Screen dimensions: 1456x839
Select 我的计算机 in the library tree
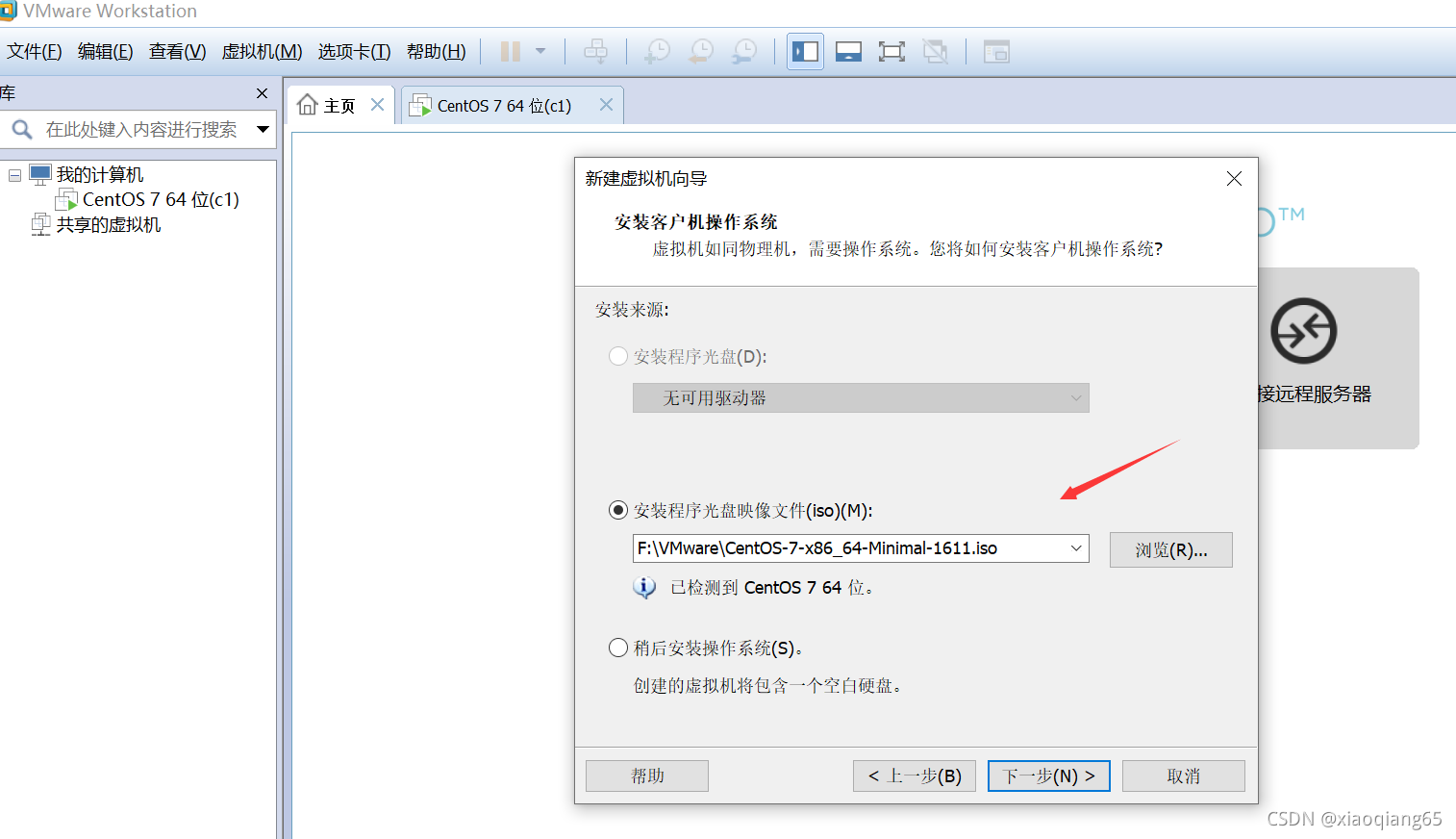[x=100, y=174]
